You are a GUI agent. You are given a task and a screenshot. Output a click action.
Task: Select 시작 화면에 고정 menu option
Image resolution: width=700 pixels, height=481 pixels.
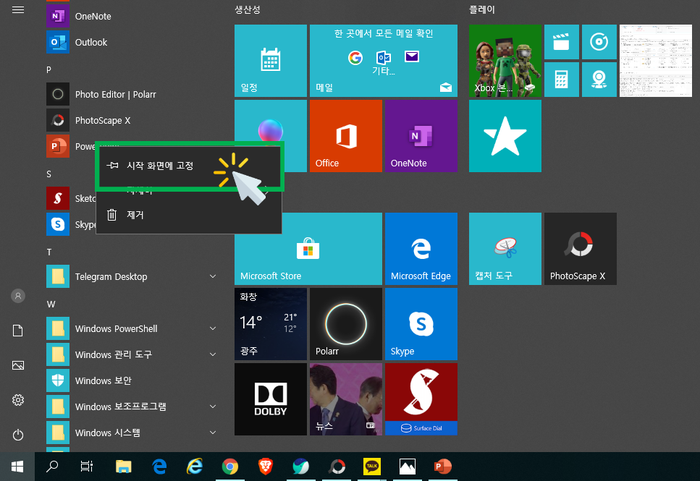[189, 166]
